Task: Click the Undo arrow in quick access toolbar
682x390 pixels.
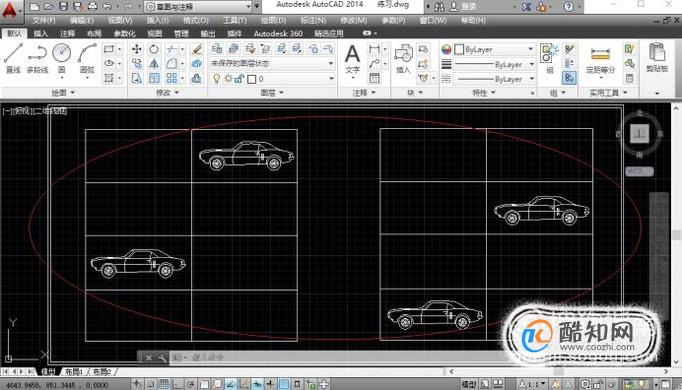Action: 107,7
